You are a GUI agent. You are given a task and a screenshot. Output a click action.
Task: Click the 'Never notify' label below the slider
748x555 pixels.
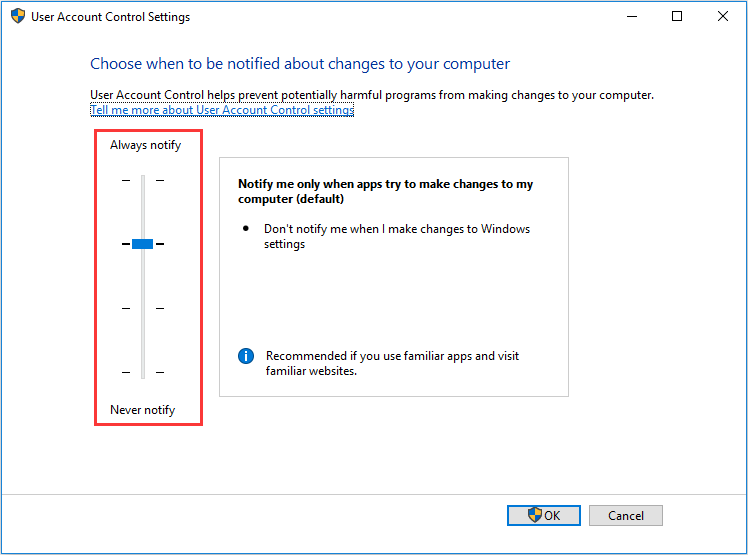(142, 410)
